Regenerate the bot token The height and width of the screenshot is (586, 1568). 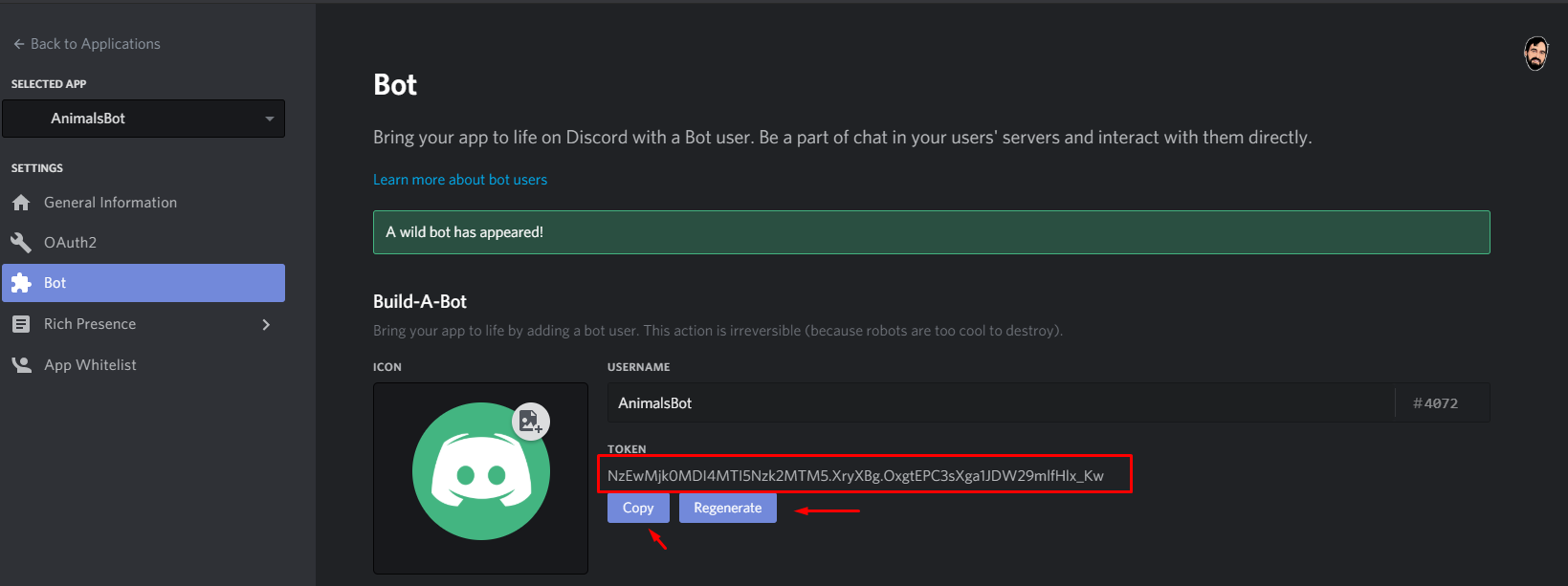point(728,508)
